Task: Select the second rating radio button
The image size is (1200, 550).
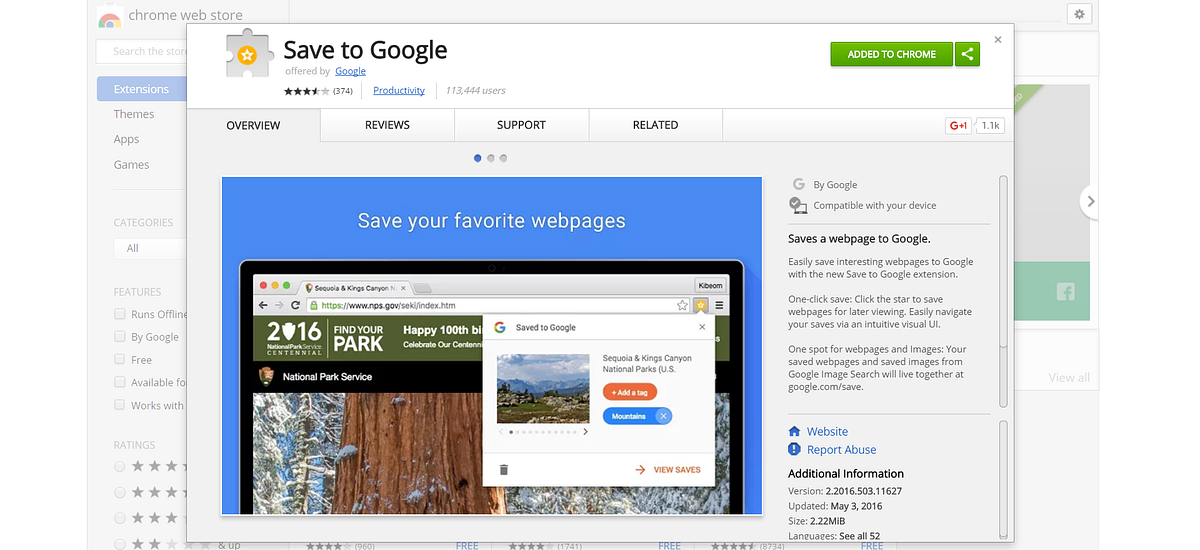Action: pos(120,492)
